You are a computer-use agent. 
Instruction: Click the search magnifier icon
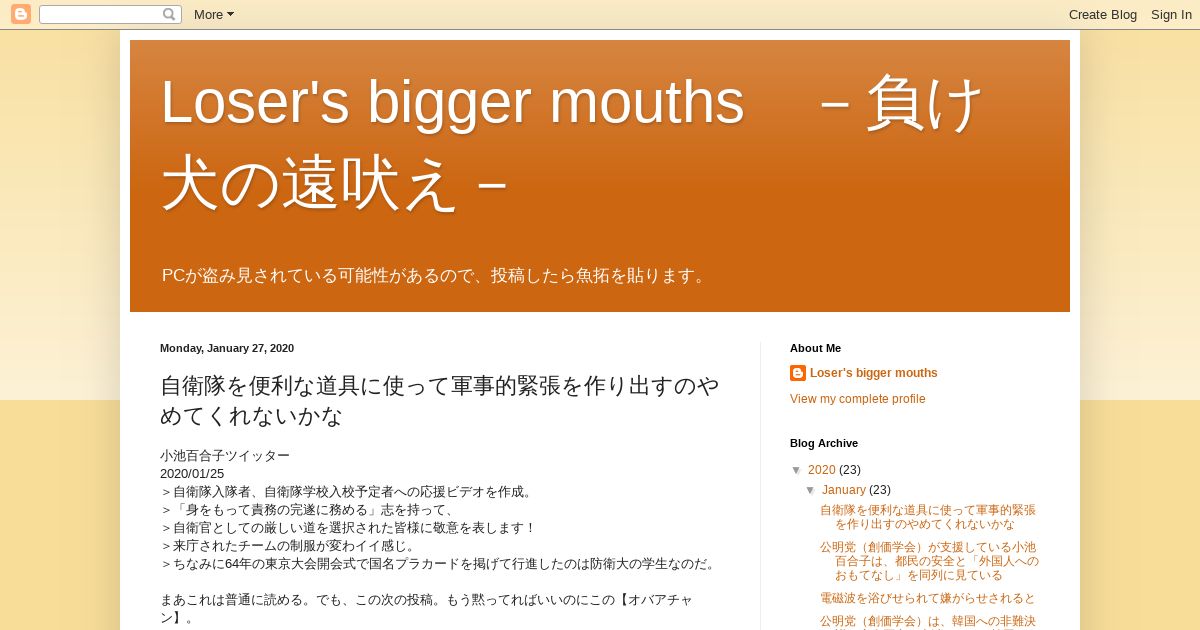pos(169,14)
